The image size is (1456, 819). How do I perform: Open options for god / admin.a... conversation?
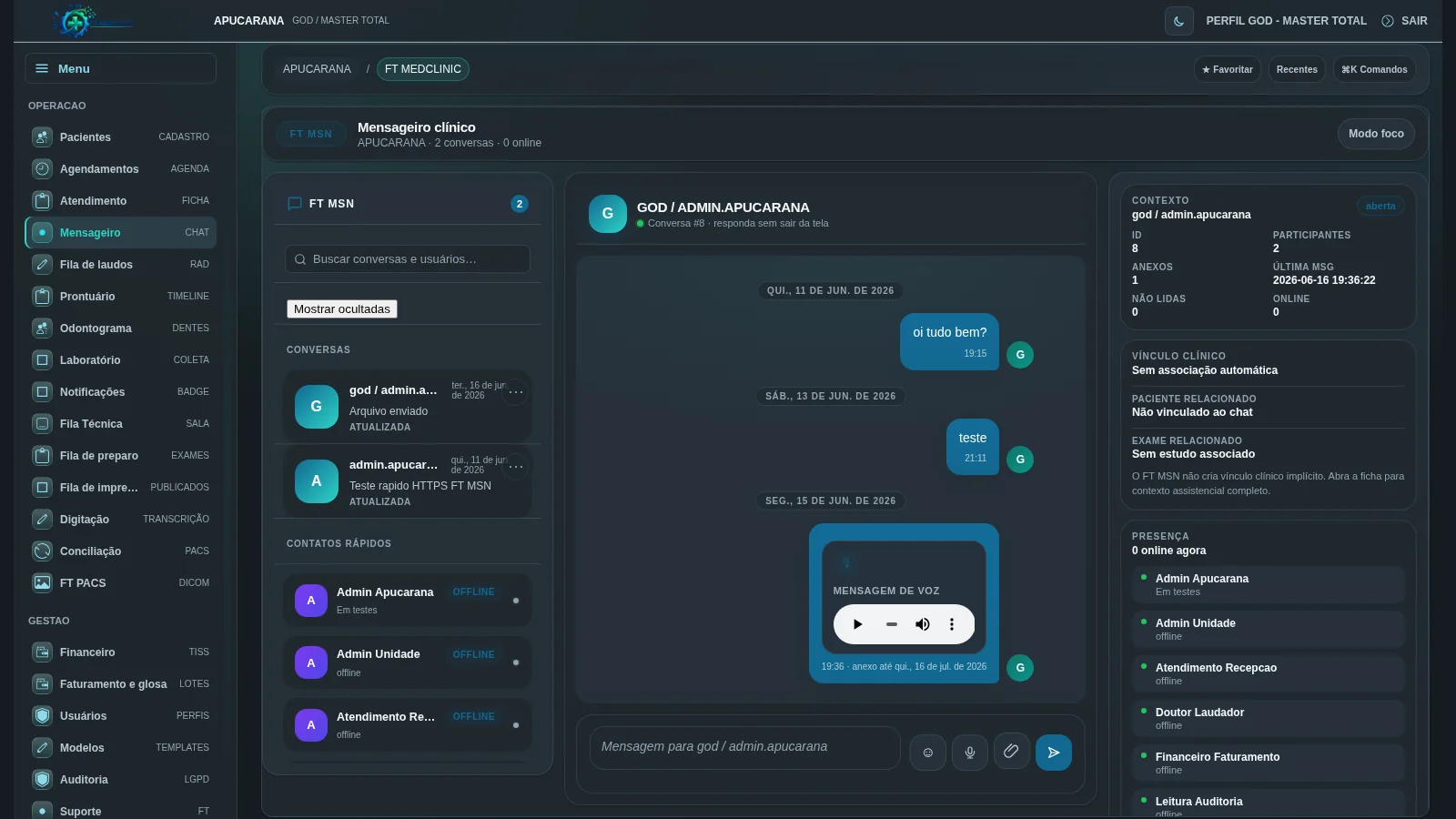click(515, 392)
